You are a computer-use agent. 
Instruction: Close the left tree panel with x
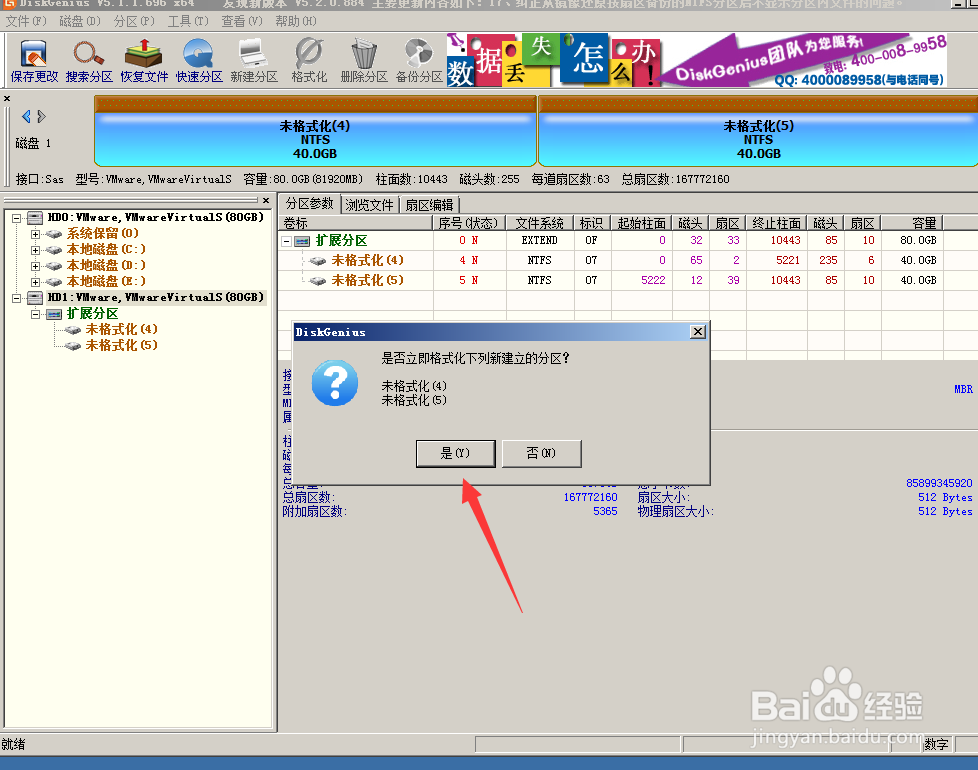[x=266, y=200]
